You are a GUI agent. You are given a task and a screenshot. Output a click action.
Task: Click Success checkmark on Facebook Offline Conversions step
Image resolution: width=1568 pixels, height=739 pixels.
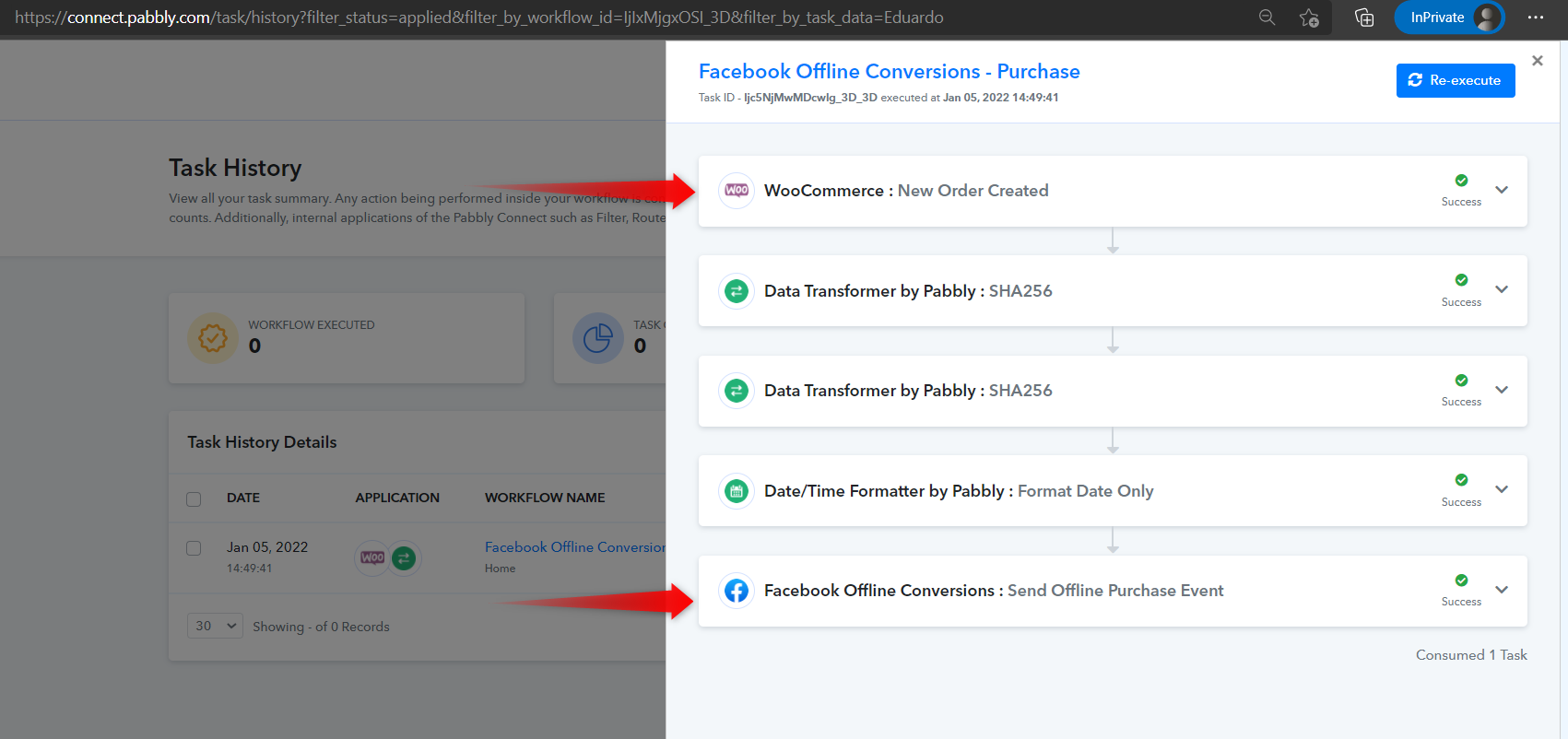pyautogui.click(x=1461, y=581)
